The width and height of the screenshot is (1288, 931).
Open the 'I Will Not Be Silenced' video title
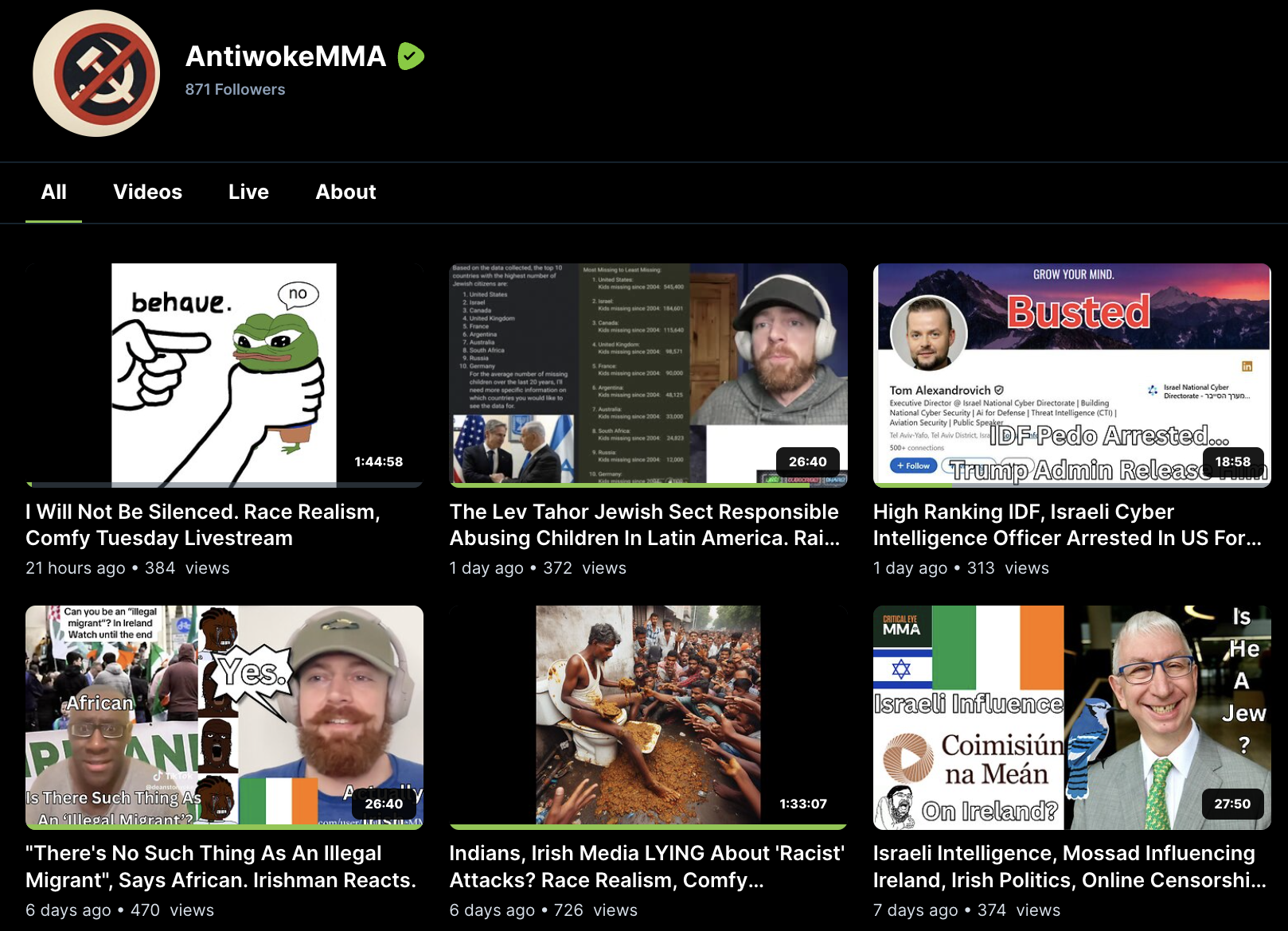[203, 525]
